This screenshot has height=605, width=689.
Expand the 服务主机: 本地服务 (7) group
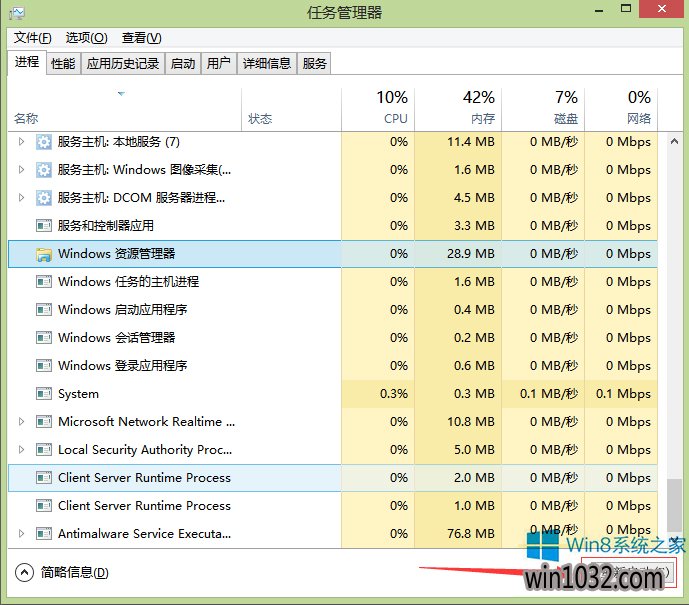pyautogui.click(x=22, y=142)
